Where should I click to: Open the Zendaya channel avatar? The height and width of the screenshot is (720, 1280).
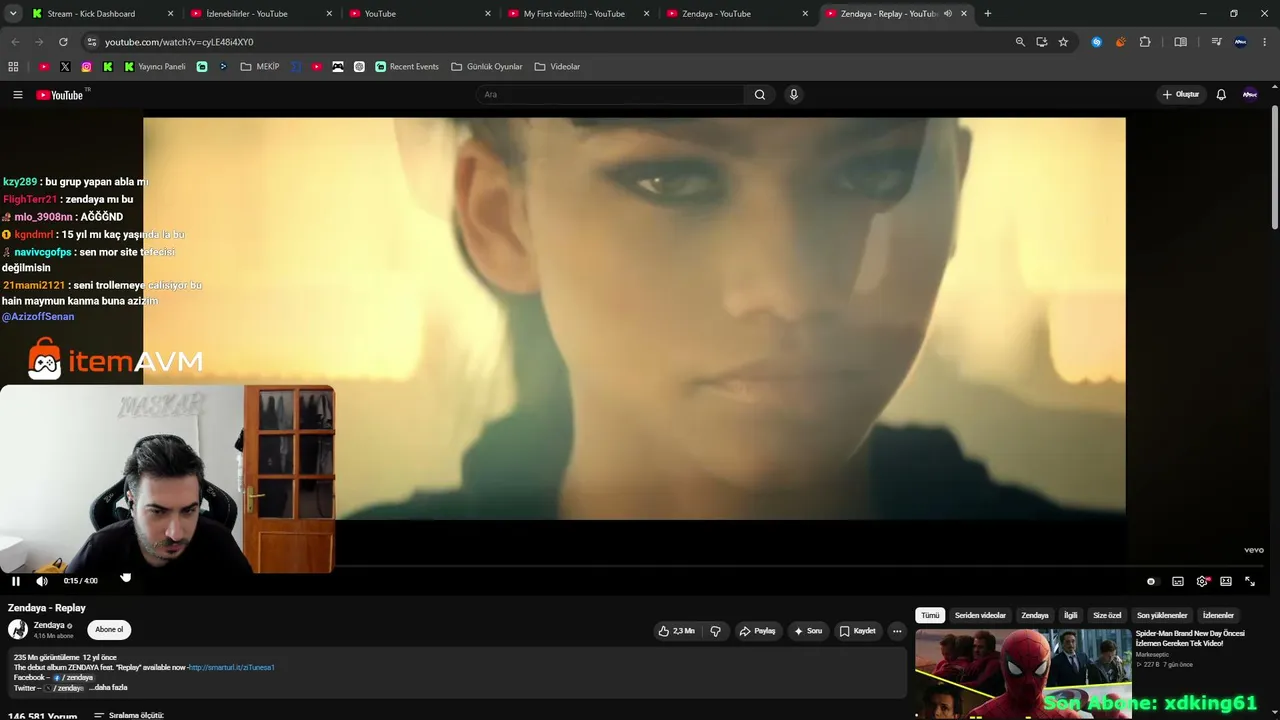coord(18,629)
